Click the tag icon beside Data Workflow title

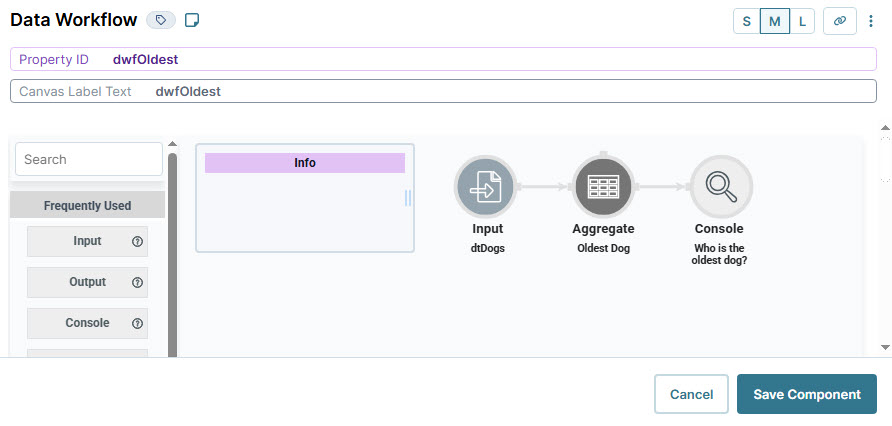click(x=161, y=20)
